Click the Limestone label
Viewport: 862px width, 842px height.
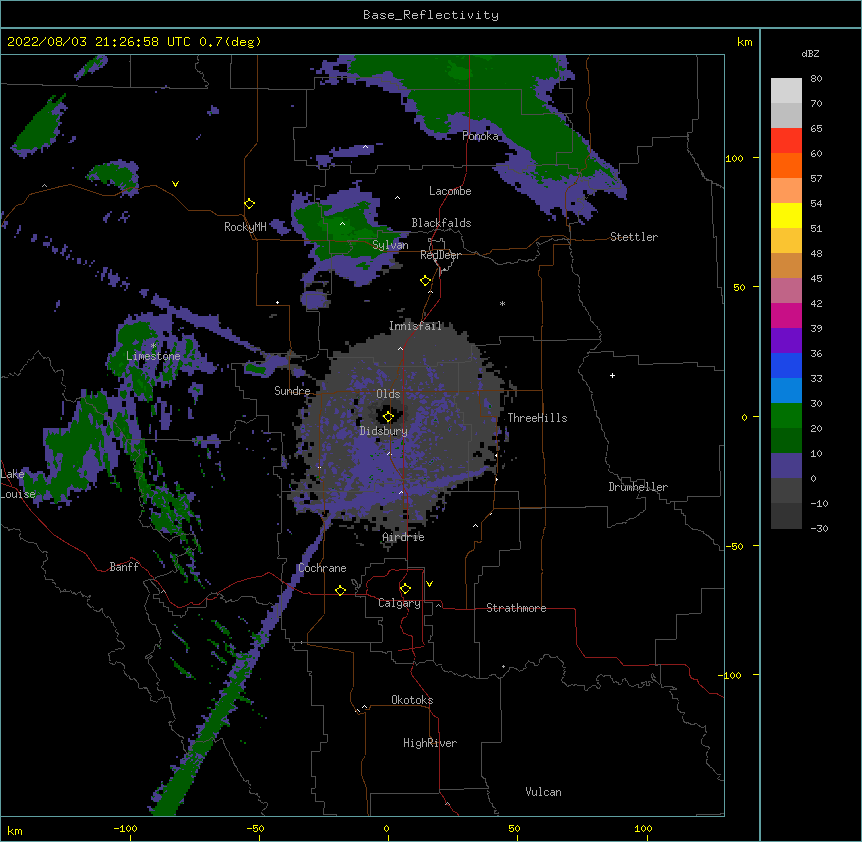153,356
